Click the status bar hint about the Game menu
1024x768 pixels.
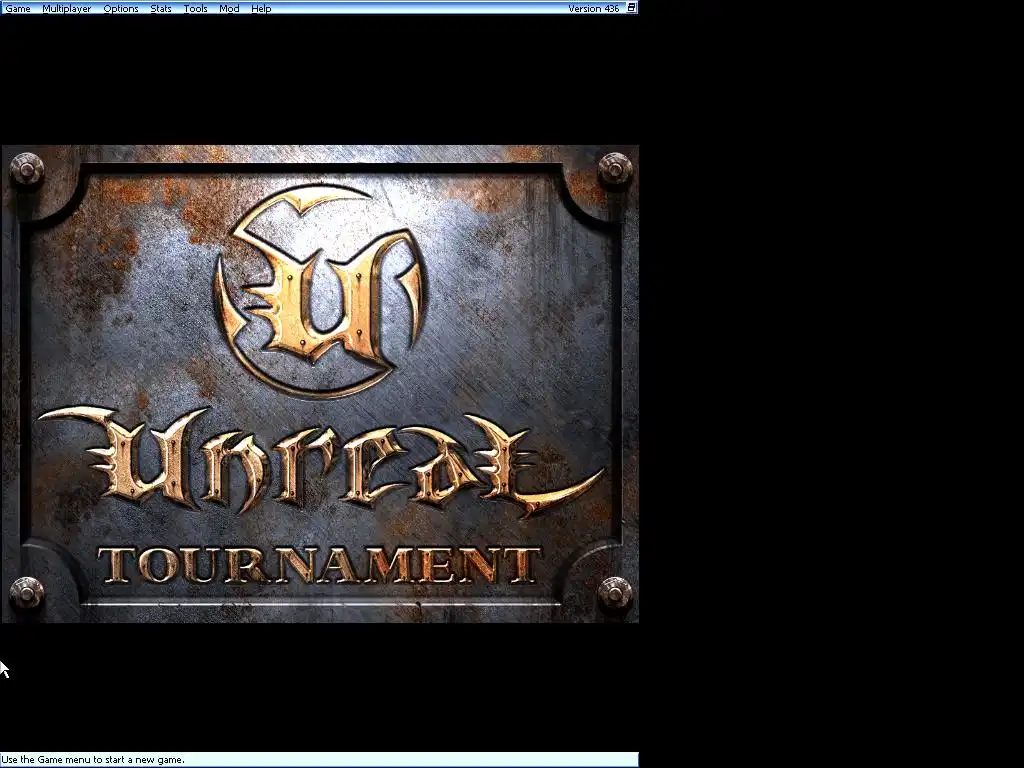click(x=93, y=760)
